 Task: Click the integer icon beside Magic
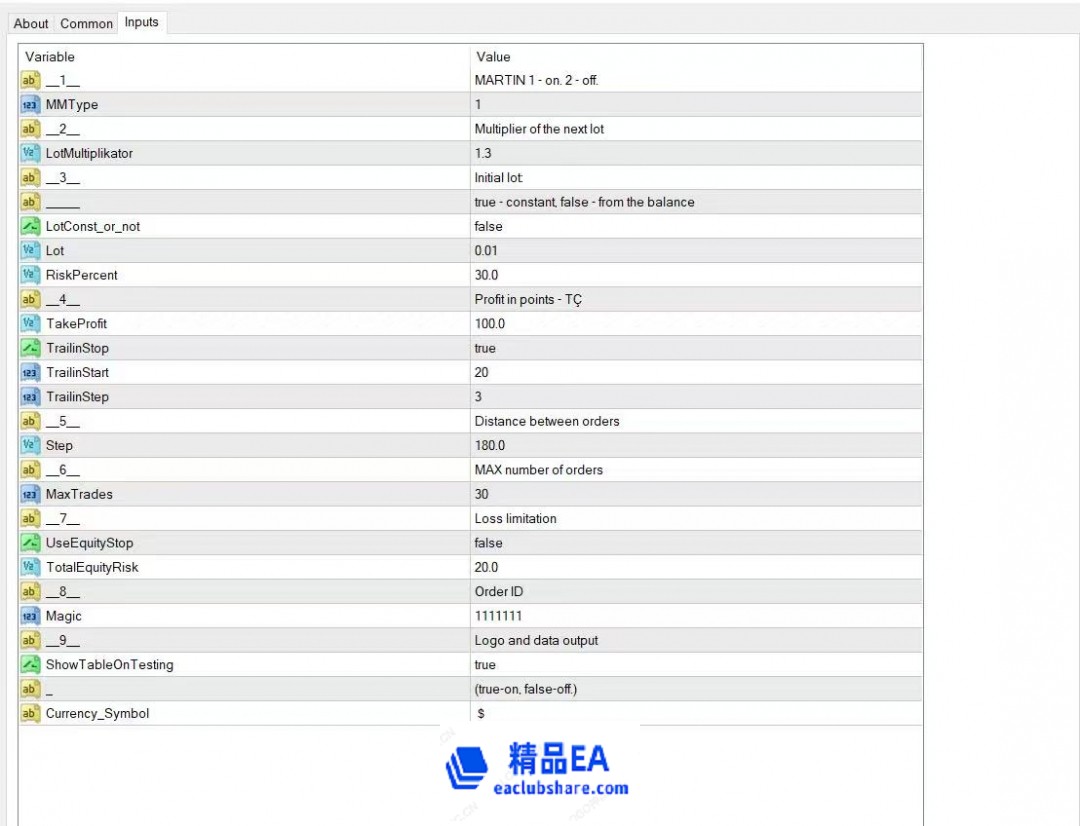click(x=30, y=616)
